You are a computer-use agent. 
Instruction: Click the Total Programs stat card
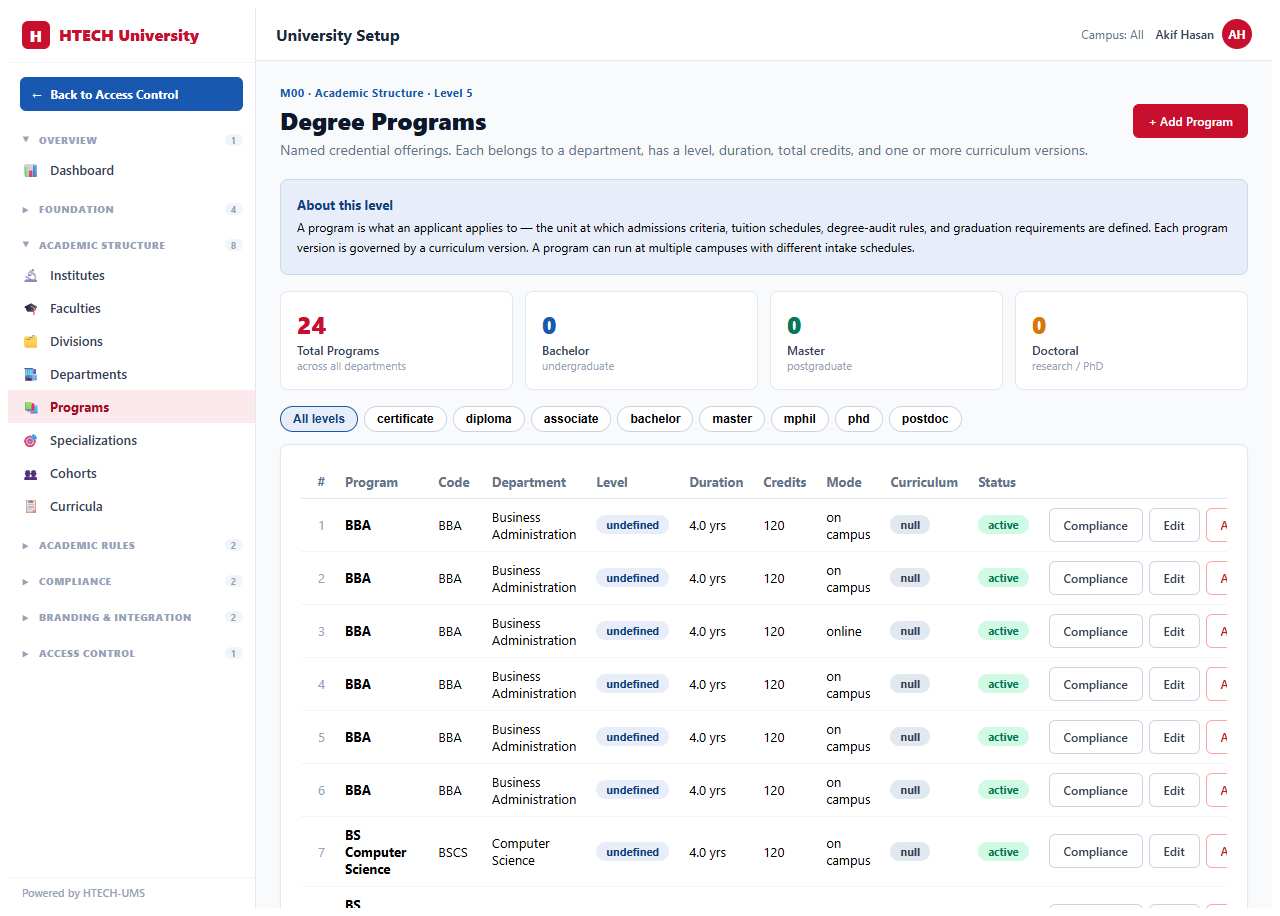pos(396,340)
